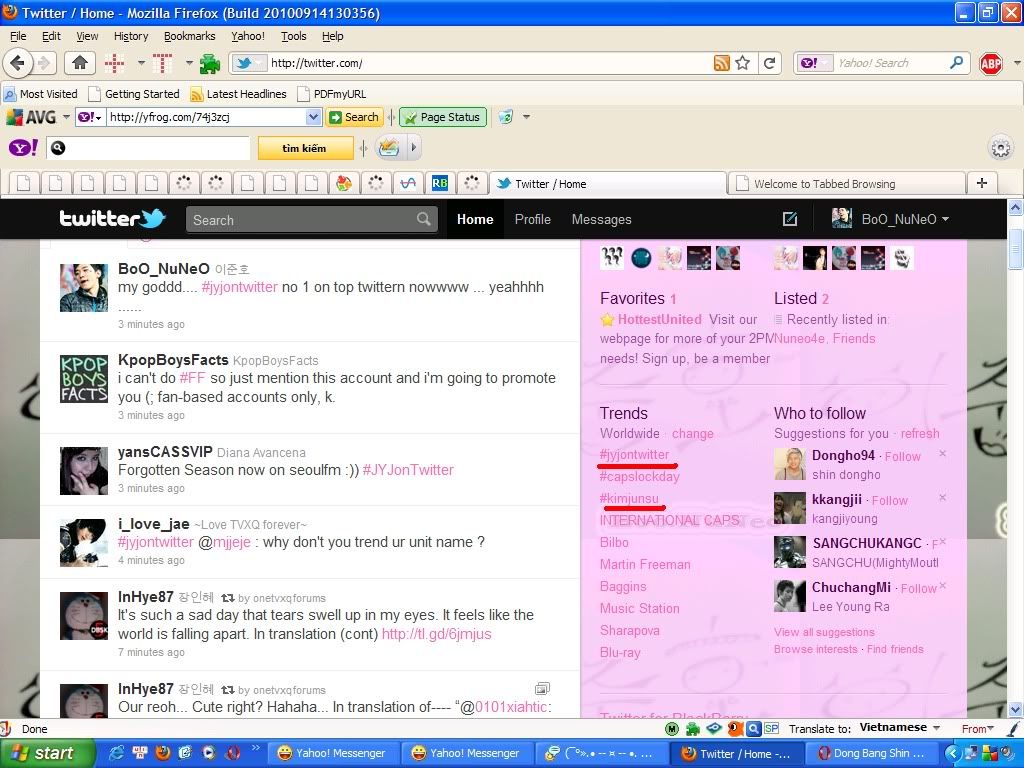
Task: Switch to the RB favicon tab
Action: (x=440, y=184)
